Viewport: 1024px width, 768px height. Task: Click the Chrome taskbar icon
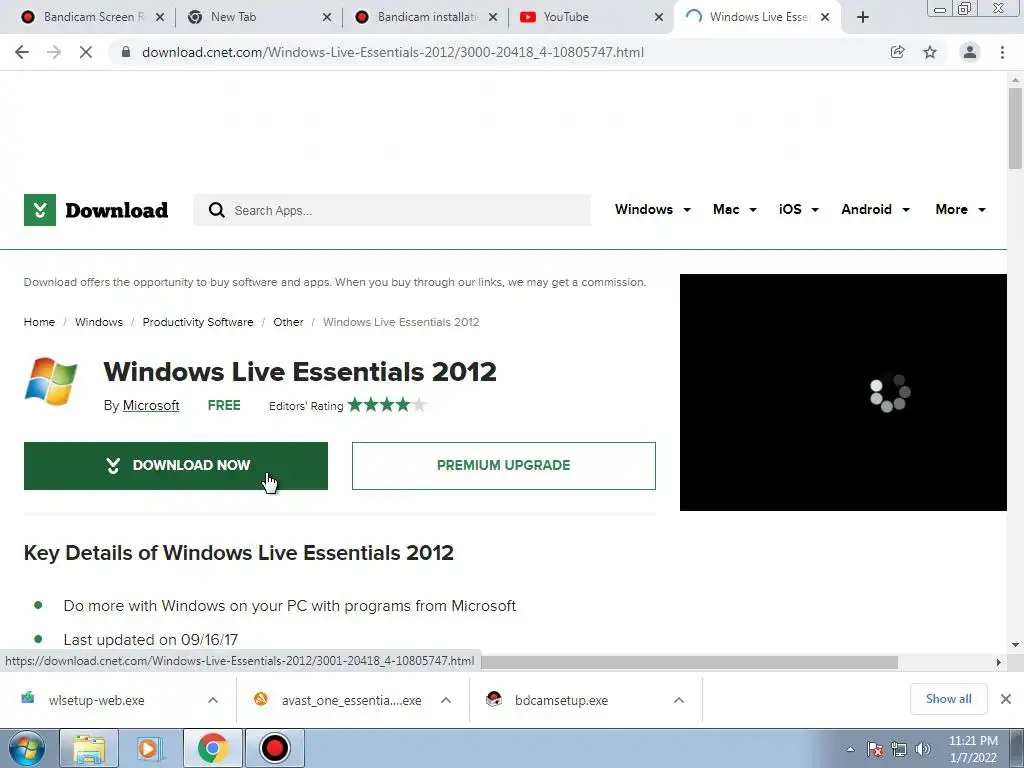pos(213,748)
